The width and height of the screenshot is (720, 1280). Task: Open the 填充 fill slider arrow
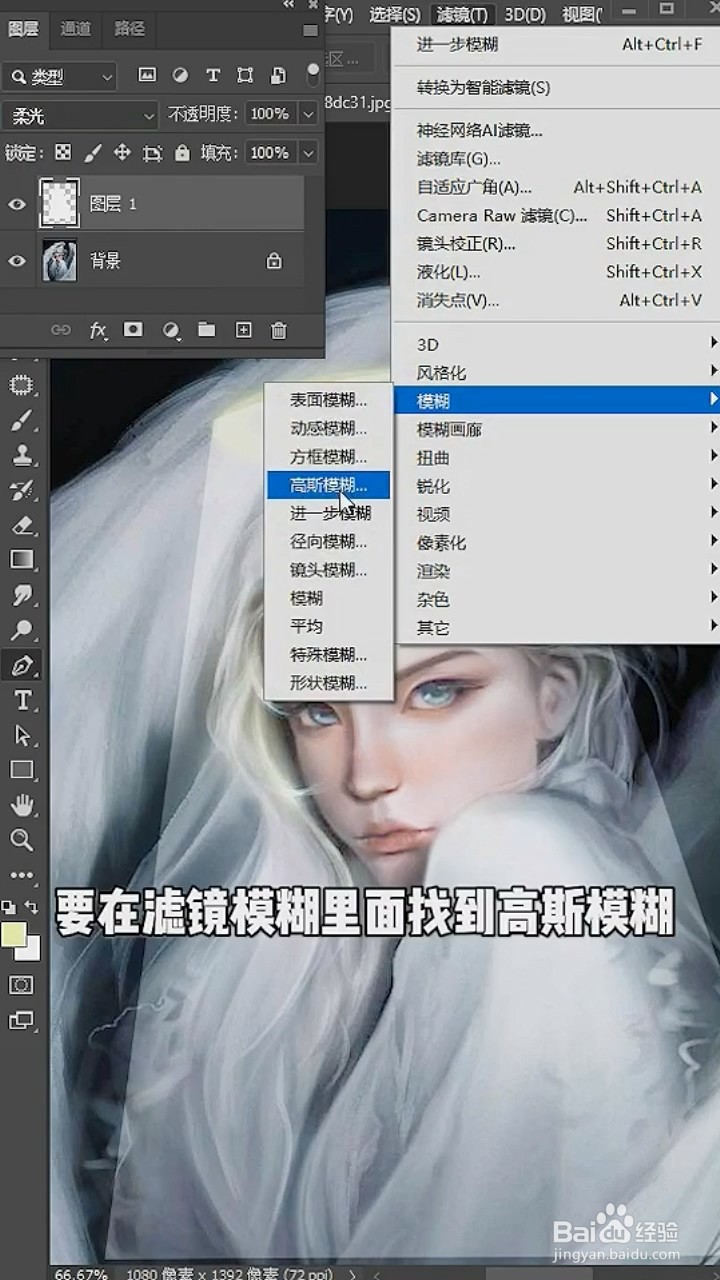[x=308, y=153]
